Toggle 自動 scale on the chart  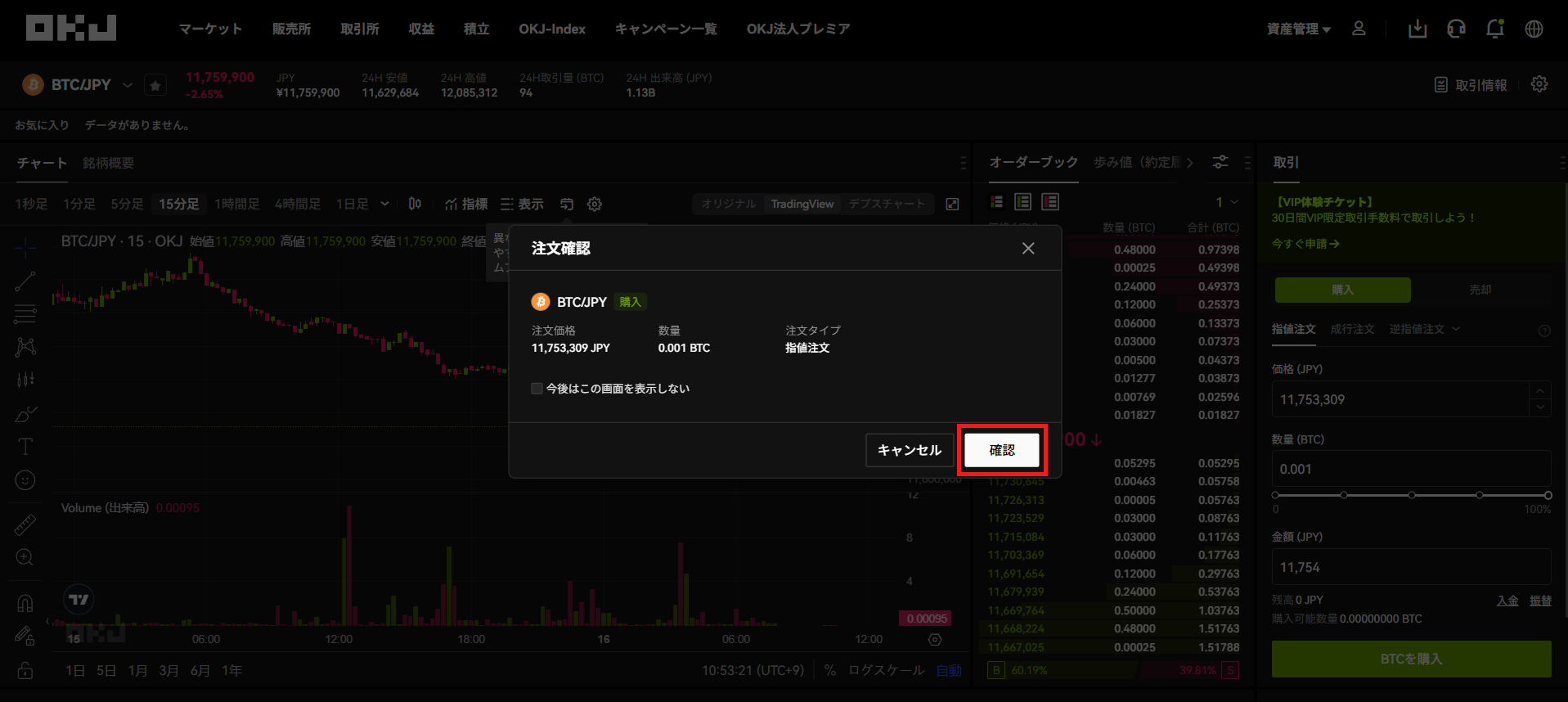pos(949,670)
